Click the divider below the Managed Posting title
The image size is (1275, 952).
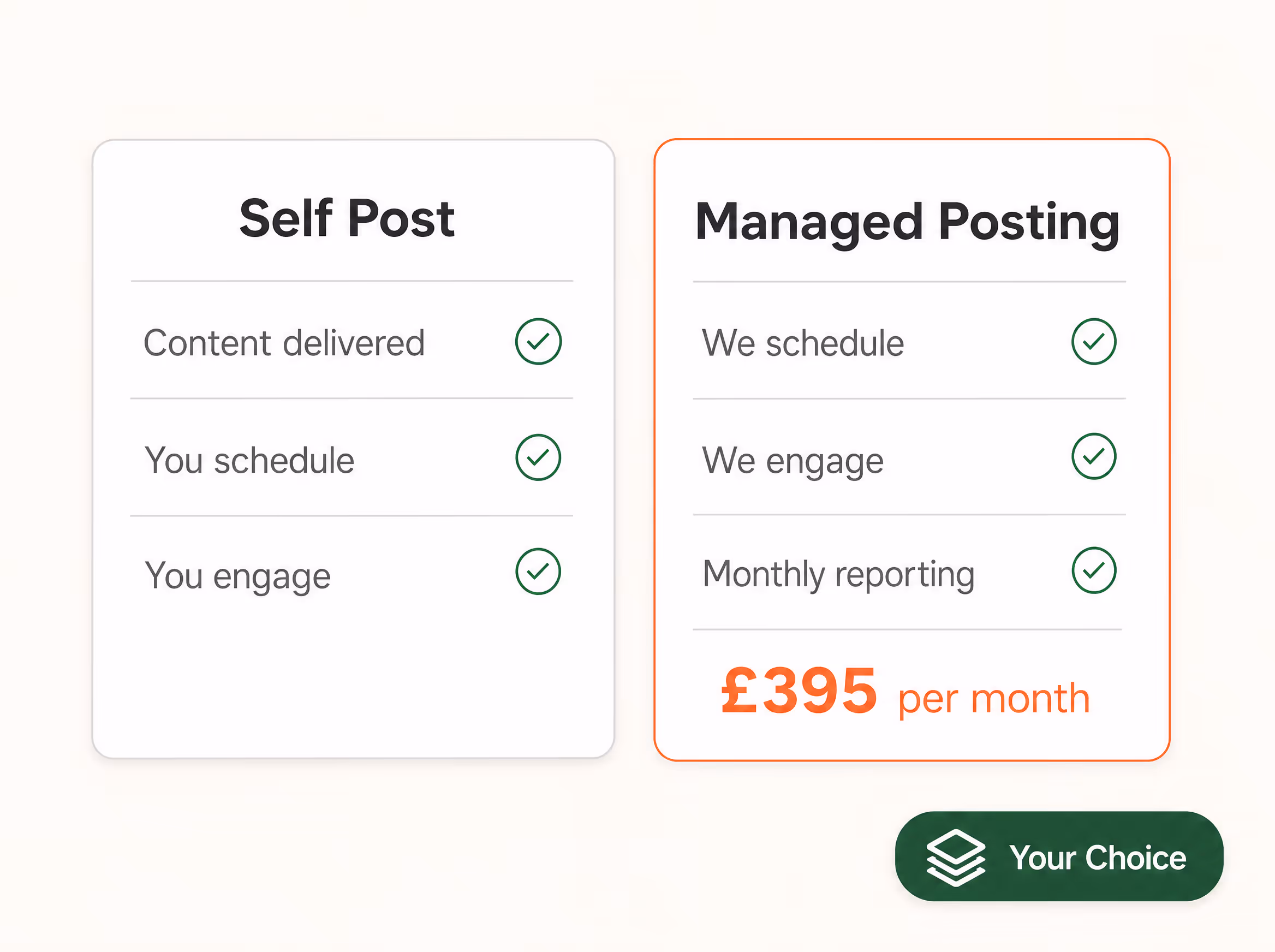[909, 282]
